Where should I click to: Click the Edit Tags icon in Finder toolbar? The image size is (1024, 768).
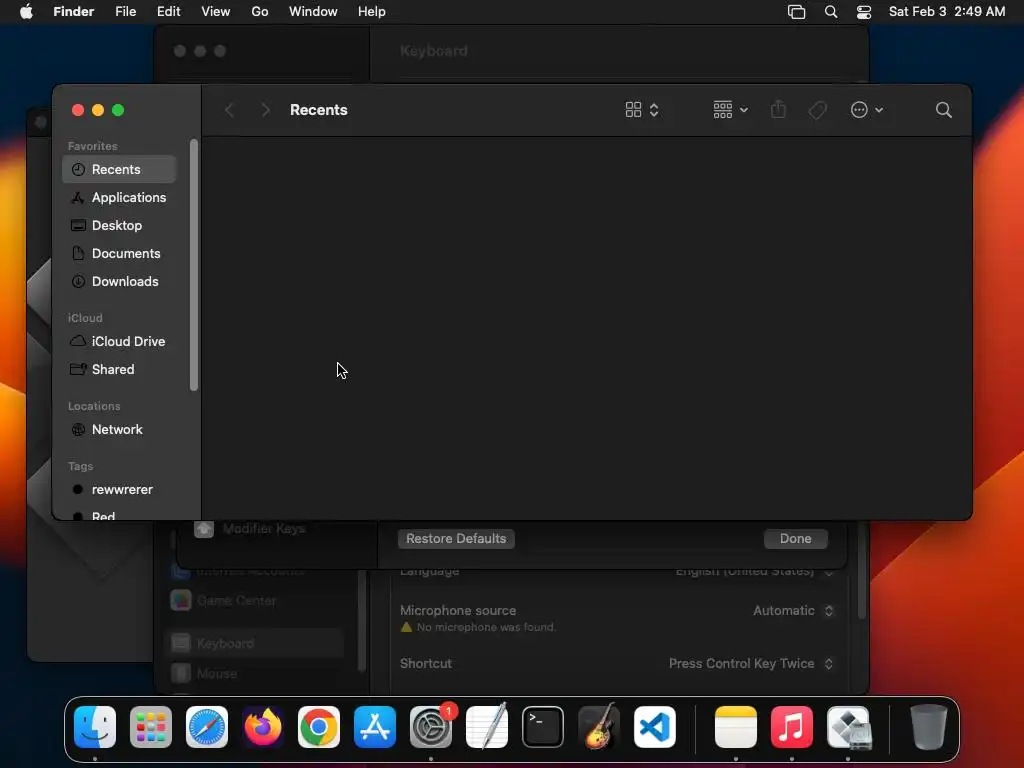click(x=817, y=110)
